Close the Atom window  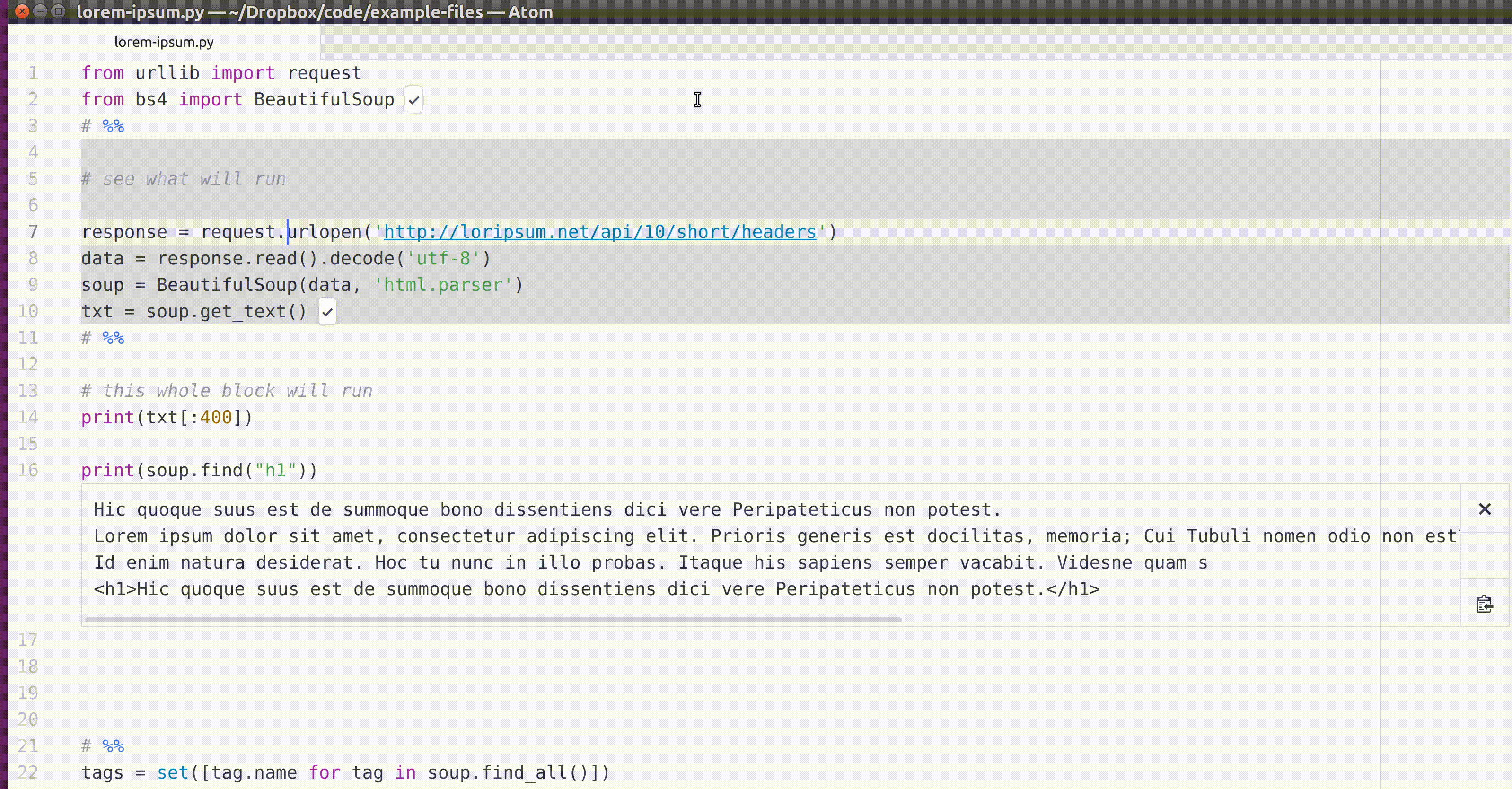[x=22, y=12]
